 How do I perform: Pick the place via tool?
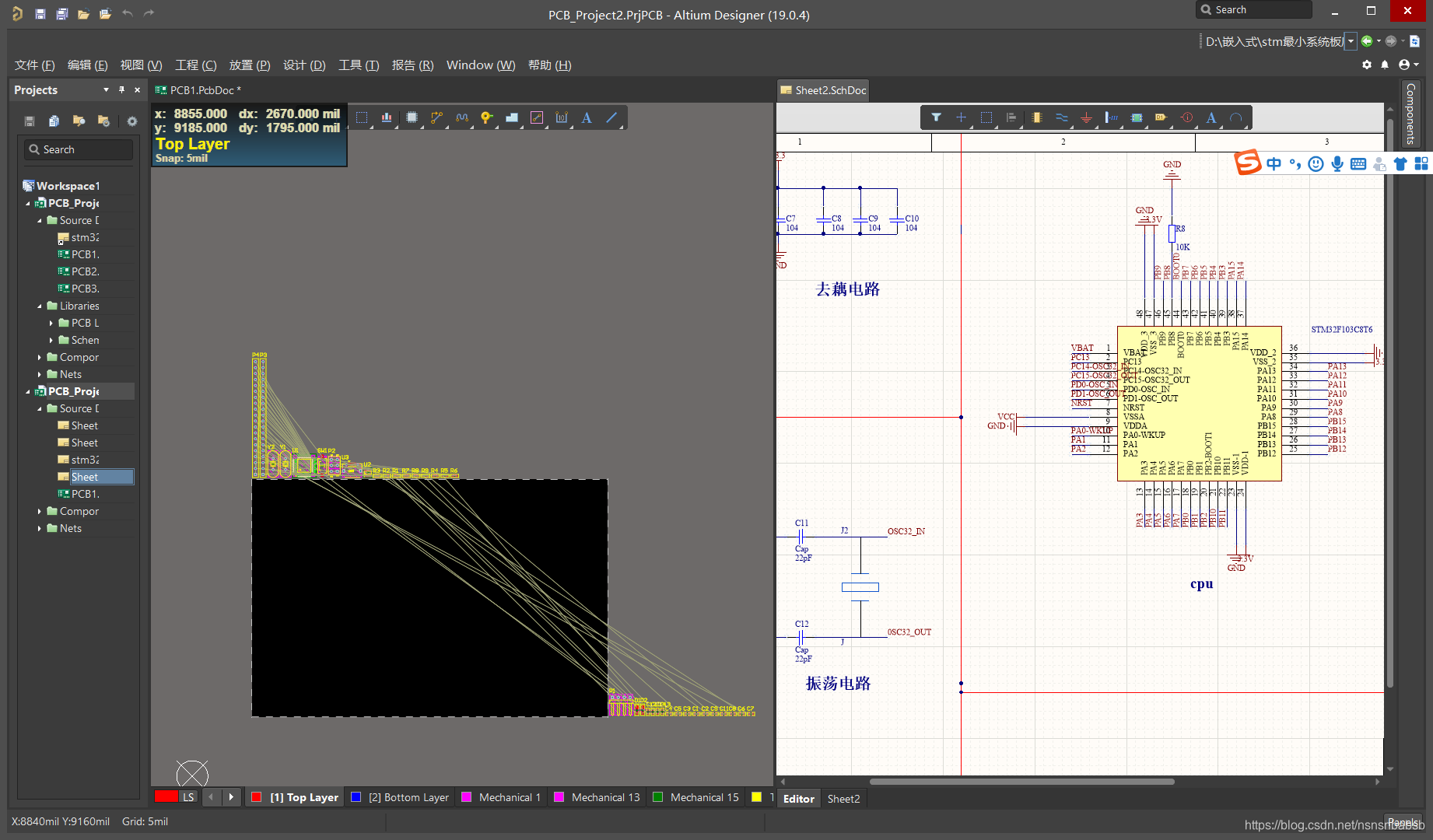tap(486, 117)
